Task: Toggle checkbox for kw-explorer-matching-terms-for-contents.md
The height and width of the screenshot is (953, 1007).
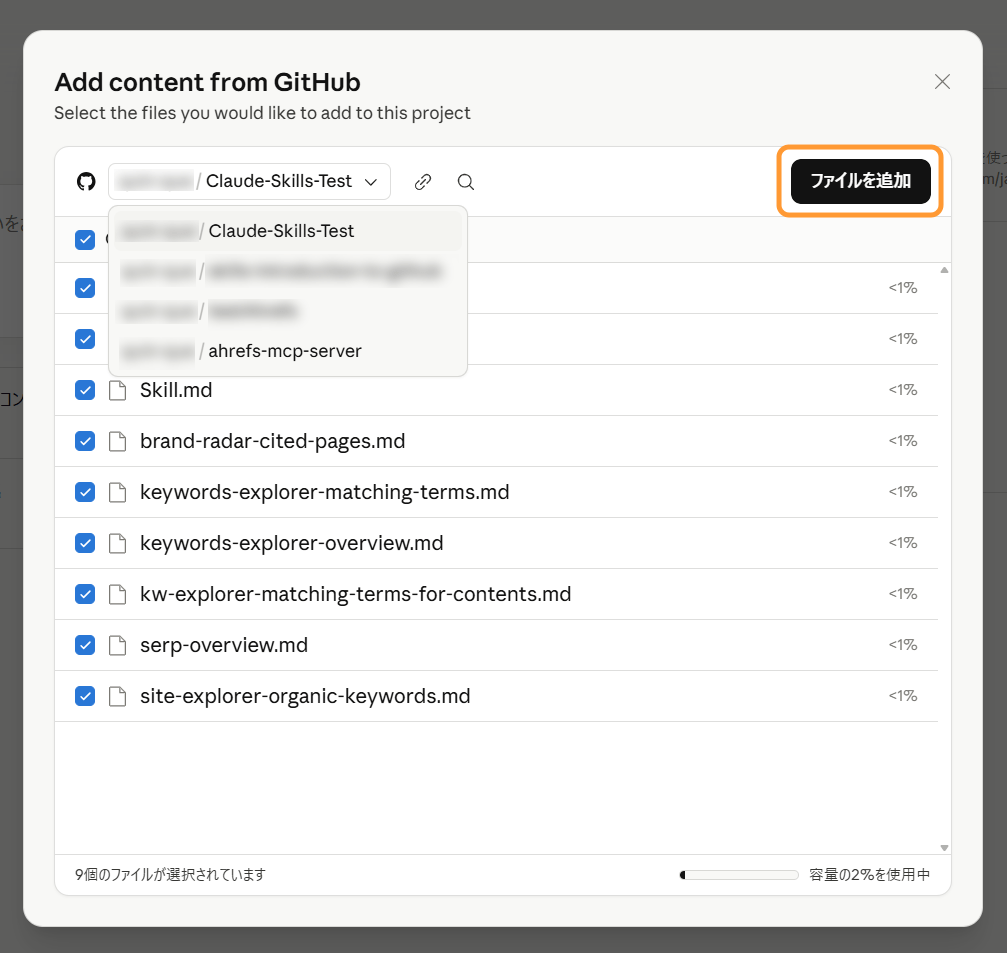Action: click(x=85, y=594)
